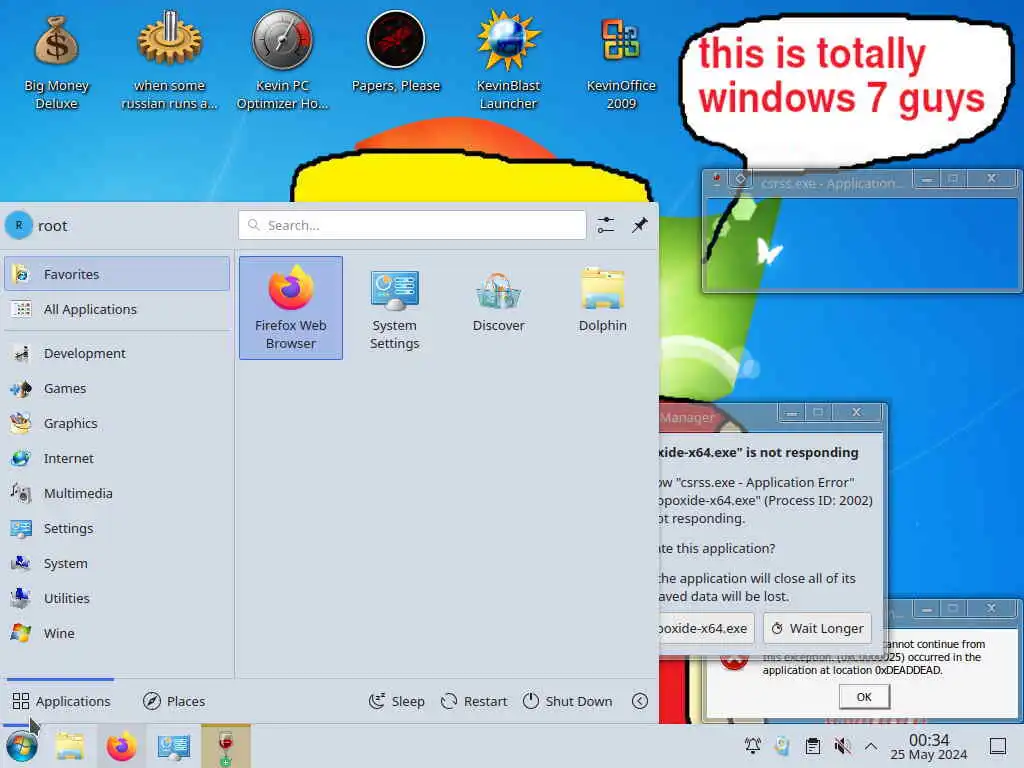Switch to Wine task in taskbar
1024x768 pixels.
coord(225,746)
